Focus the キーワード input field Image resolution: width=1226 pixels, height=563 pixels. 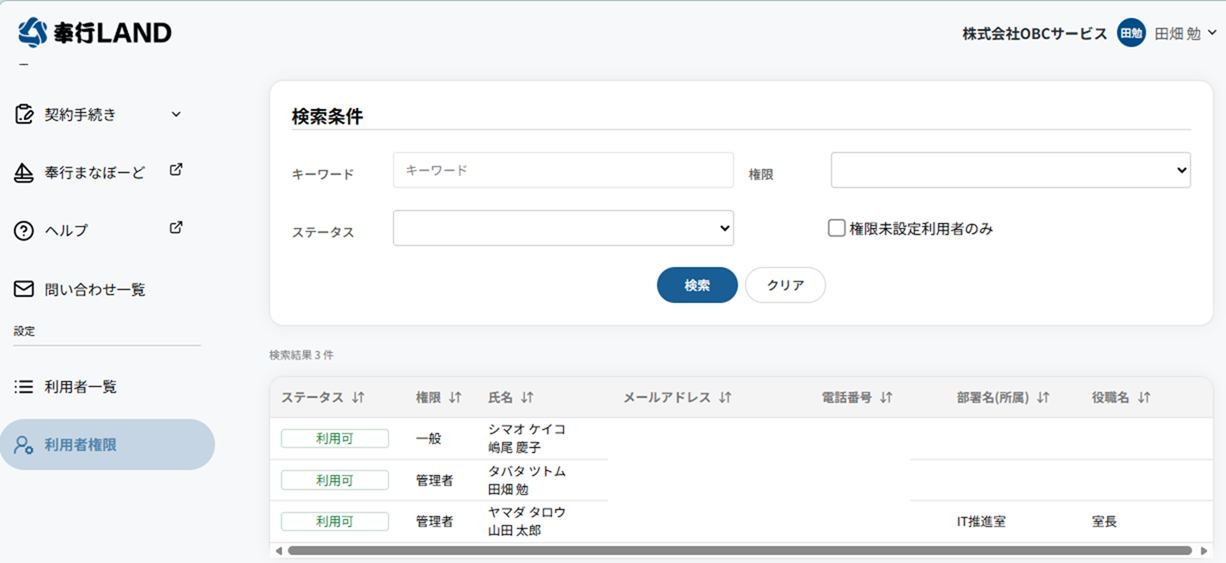point(563,170)
